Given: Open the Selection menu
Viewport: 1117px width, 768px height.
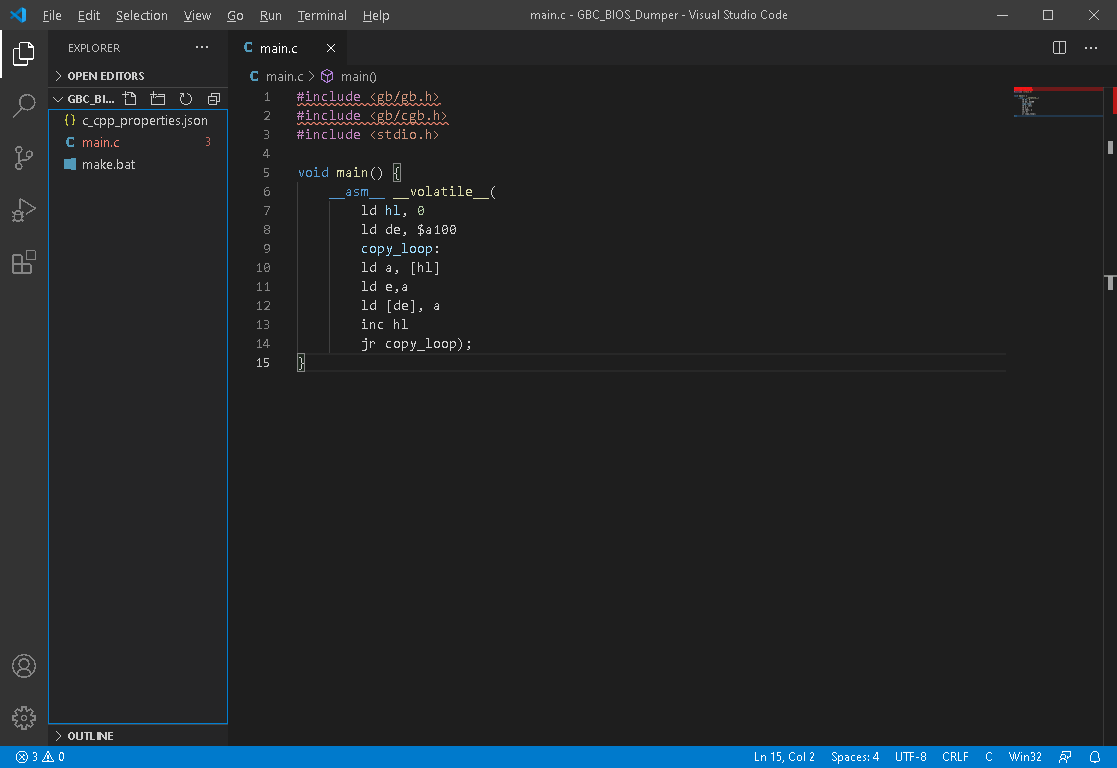Looking at the screenshot, I should 142,15.
